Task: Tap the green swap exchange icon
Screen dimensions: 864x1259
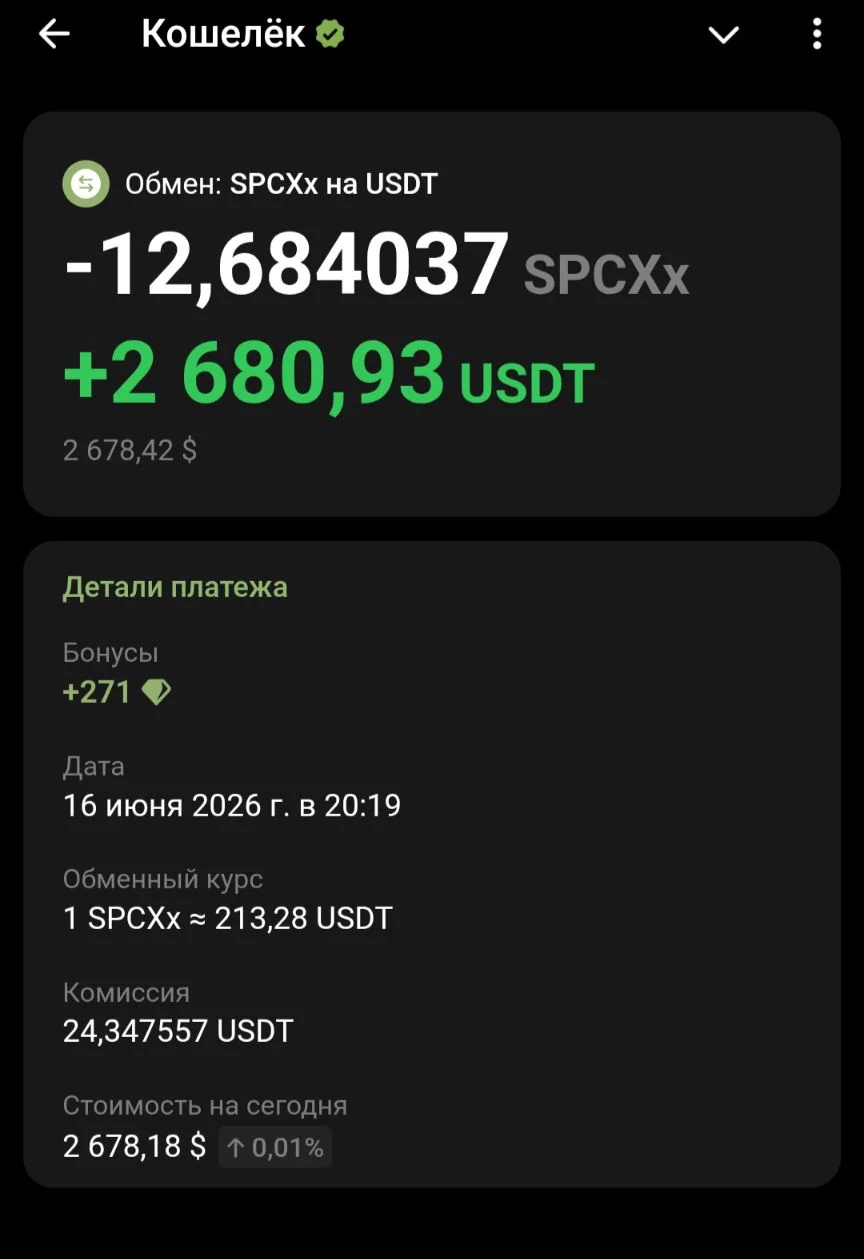Action: tap(86, 184)
